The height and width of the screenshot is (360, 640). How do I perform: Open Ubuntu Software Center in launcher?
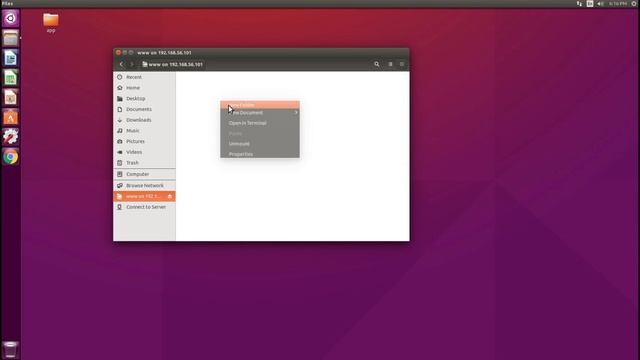(x=11, y=117)
